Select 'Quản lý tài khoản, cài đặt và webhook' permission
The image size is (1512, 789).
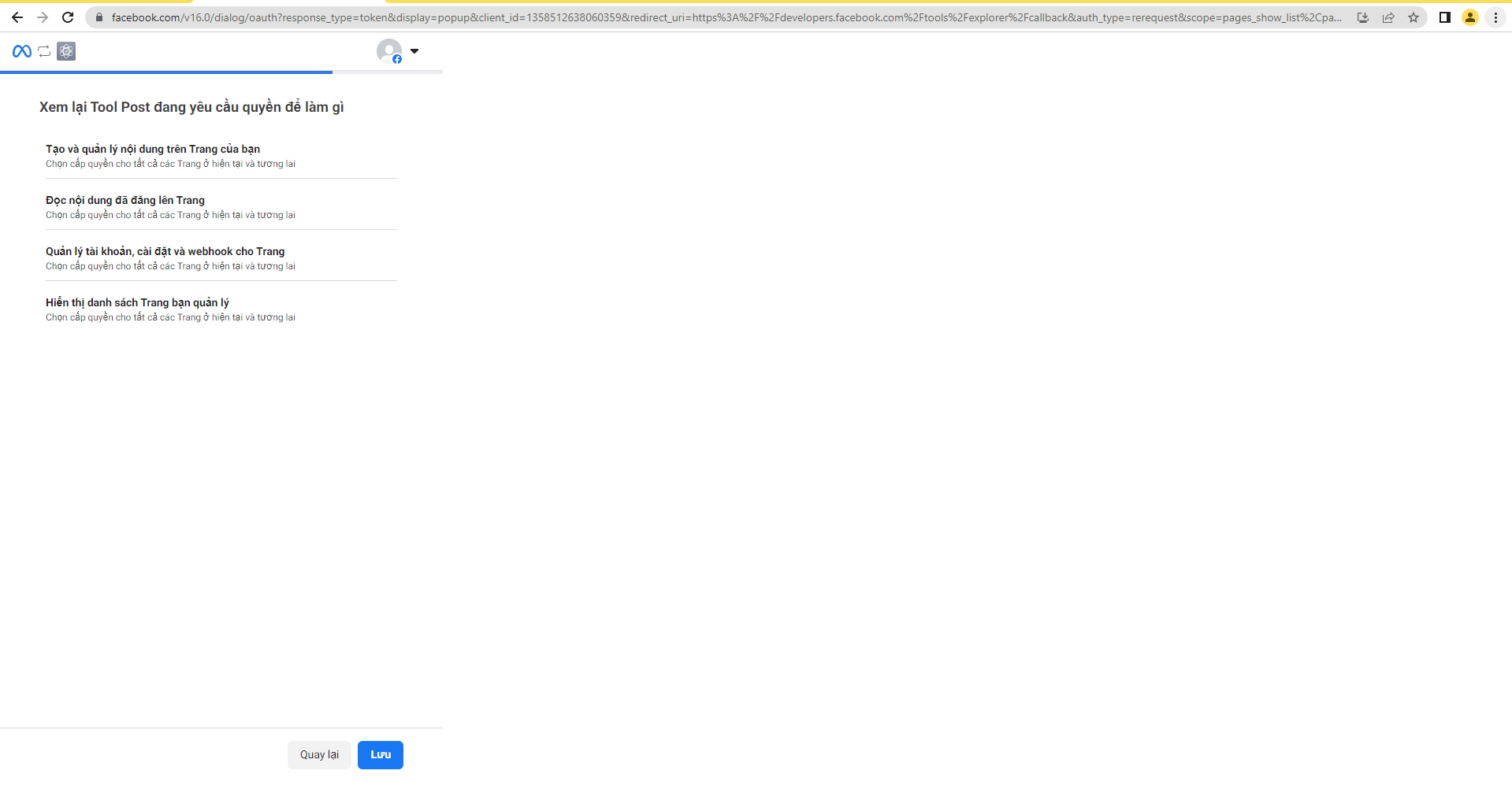(165, 251)
